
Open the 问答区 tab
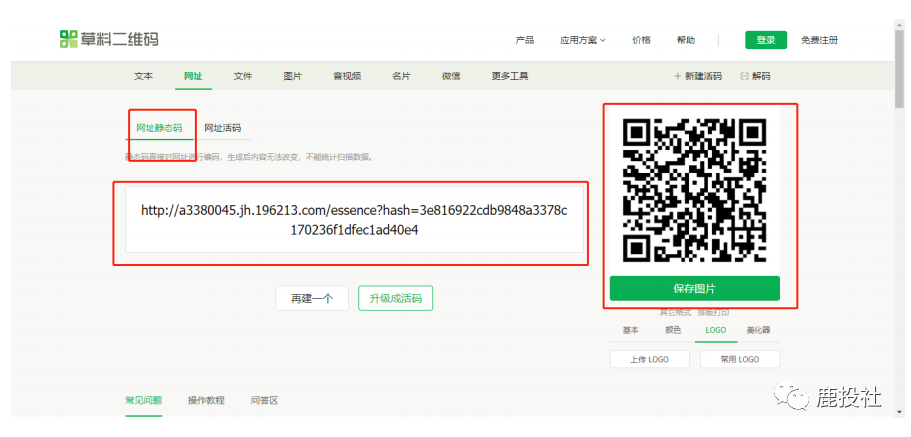pos(264,400)
